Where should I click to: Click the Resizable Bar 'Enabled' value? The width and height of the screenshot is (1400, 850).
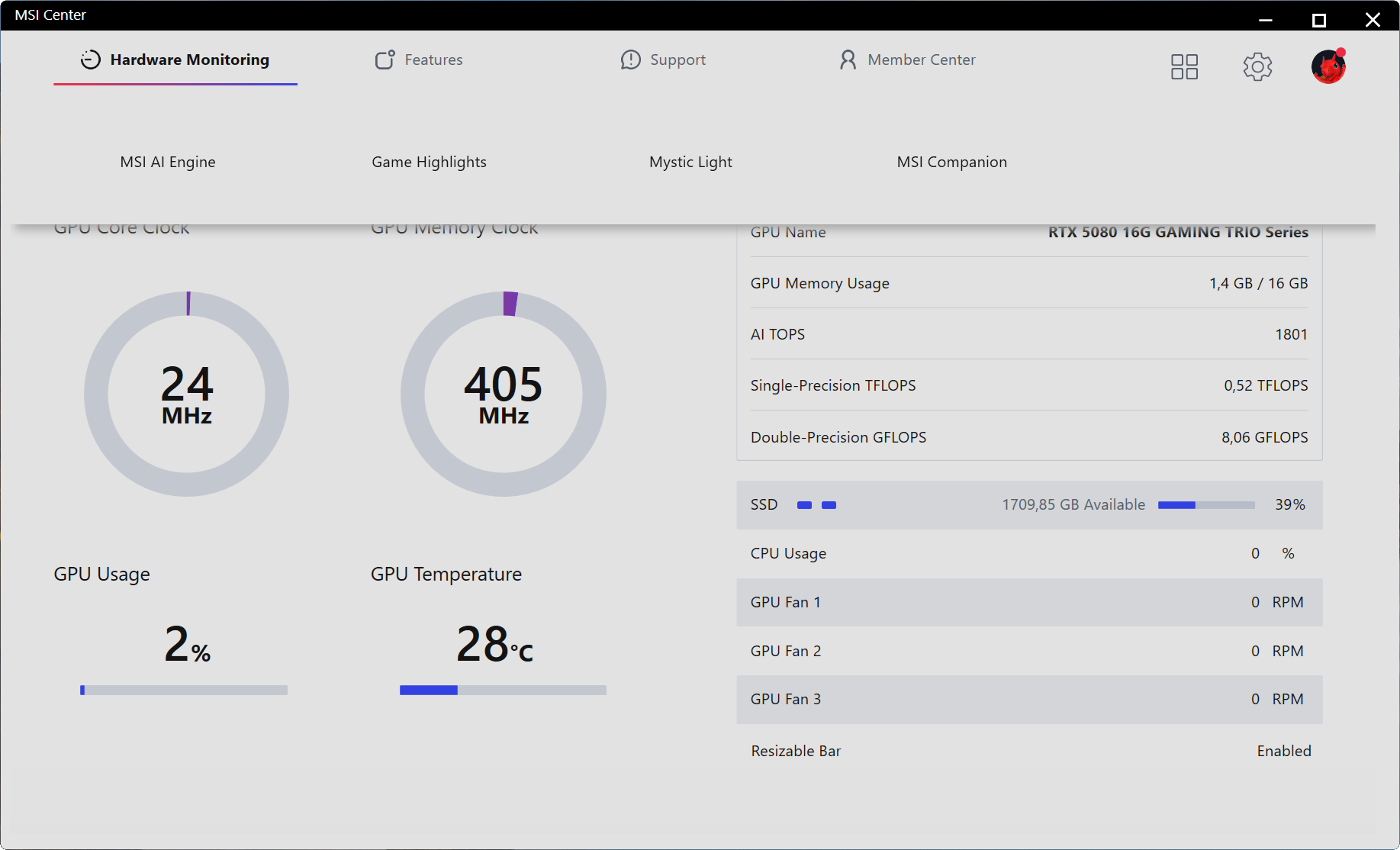pyautogui.click(x=1284, y=751)
